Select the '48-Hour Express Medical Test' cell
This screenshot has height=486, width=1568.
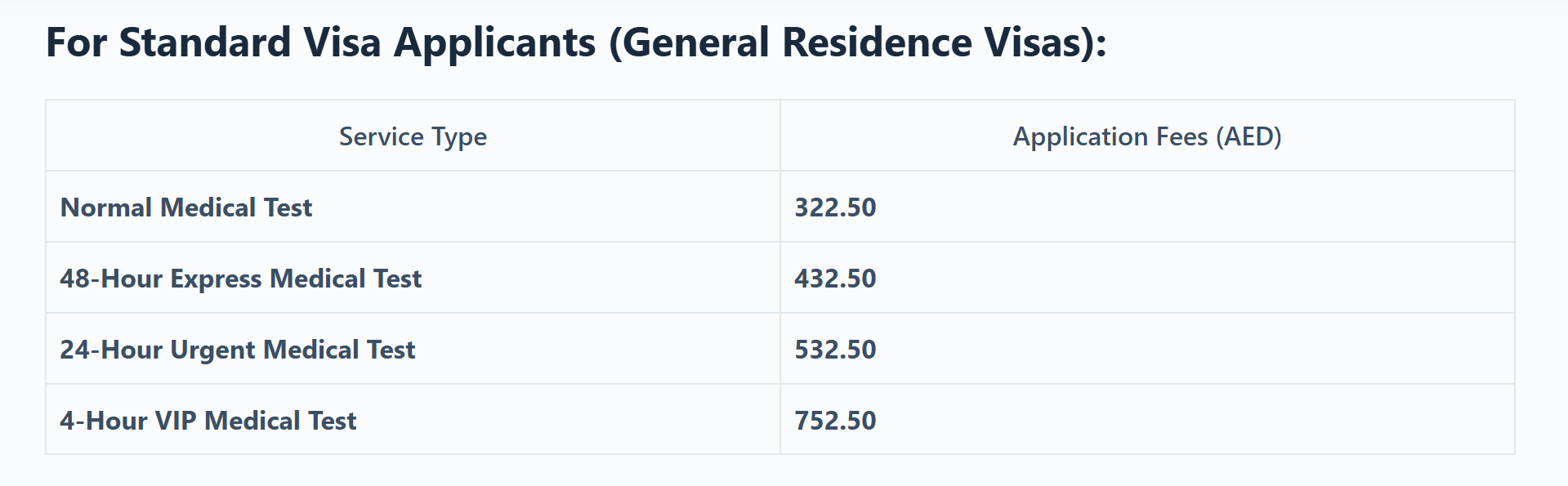[240, 279]
